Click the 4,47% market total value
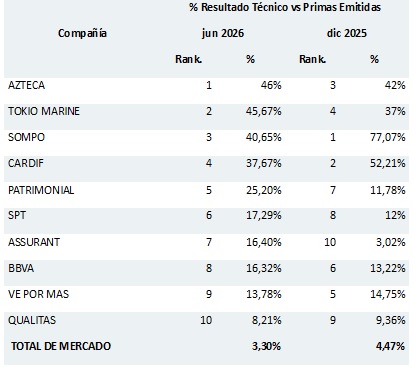413x367 pixels. [390, 346]
